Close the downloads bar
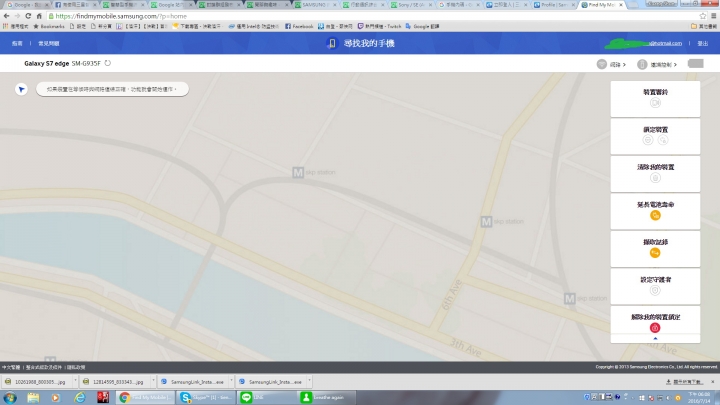This screenshot has width=720, height=405. click(713, 382)
